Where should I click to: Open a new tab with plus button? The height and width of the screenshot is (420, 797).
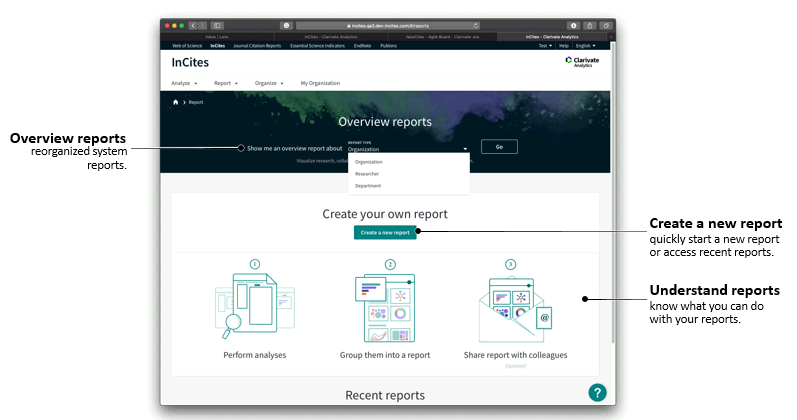(612, 37)
